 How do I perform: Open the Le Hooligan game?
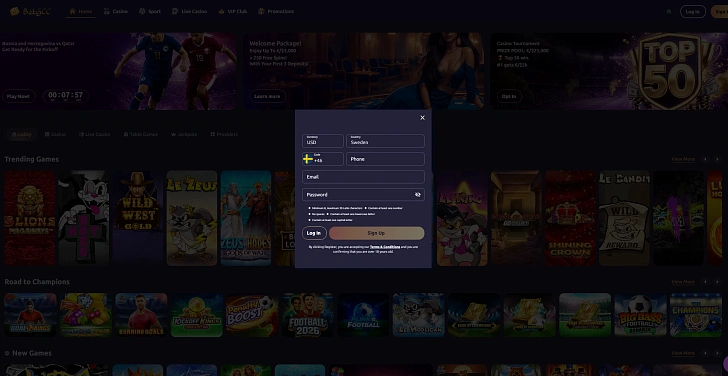pos(419,315)
